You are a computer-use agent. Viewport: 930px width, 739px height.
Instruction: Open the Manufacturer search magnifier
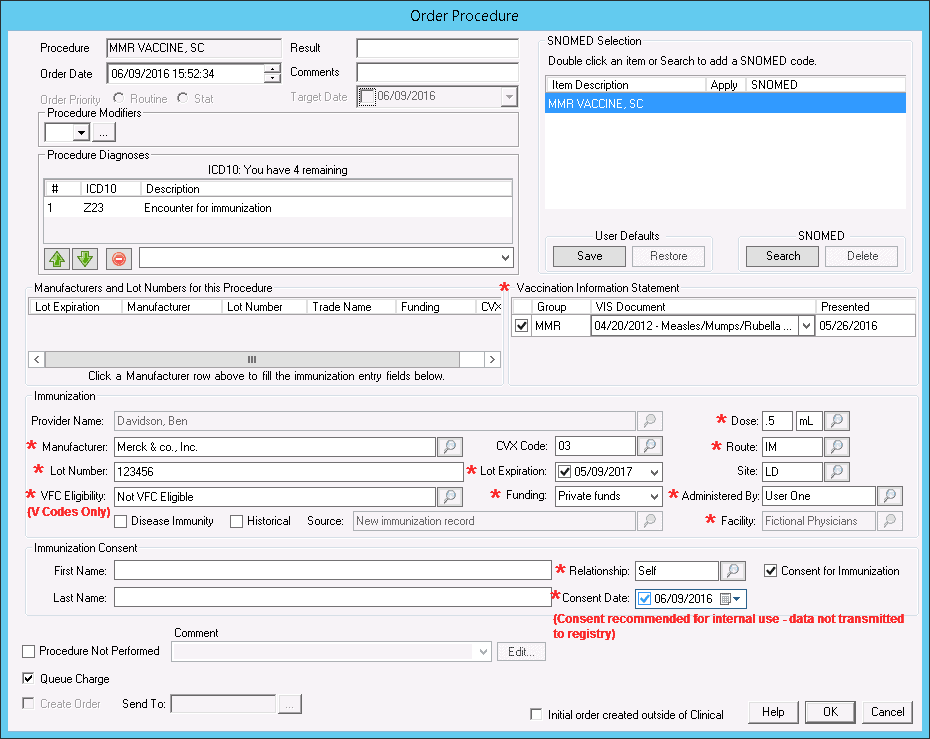pos(450,446)
